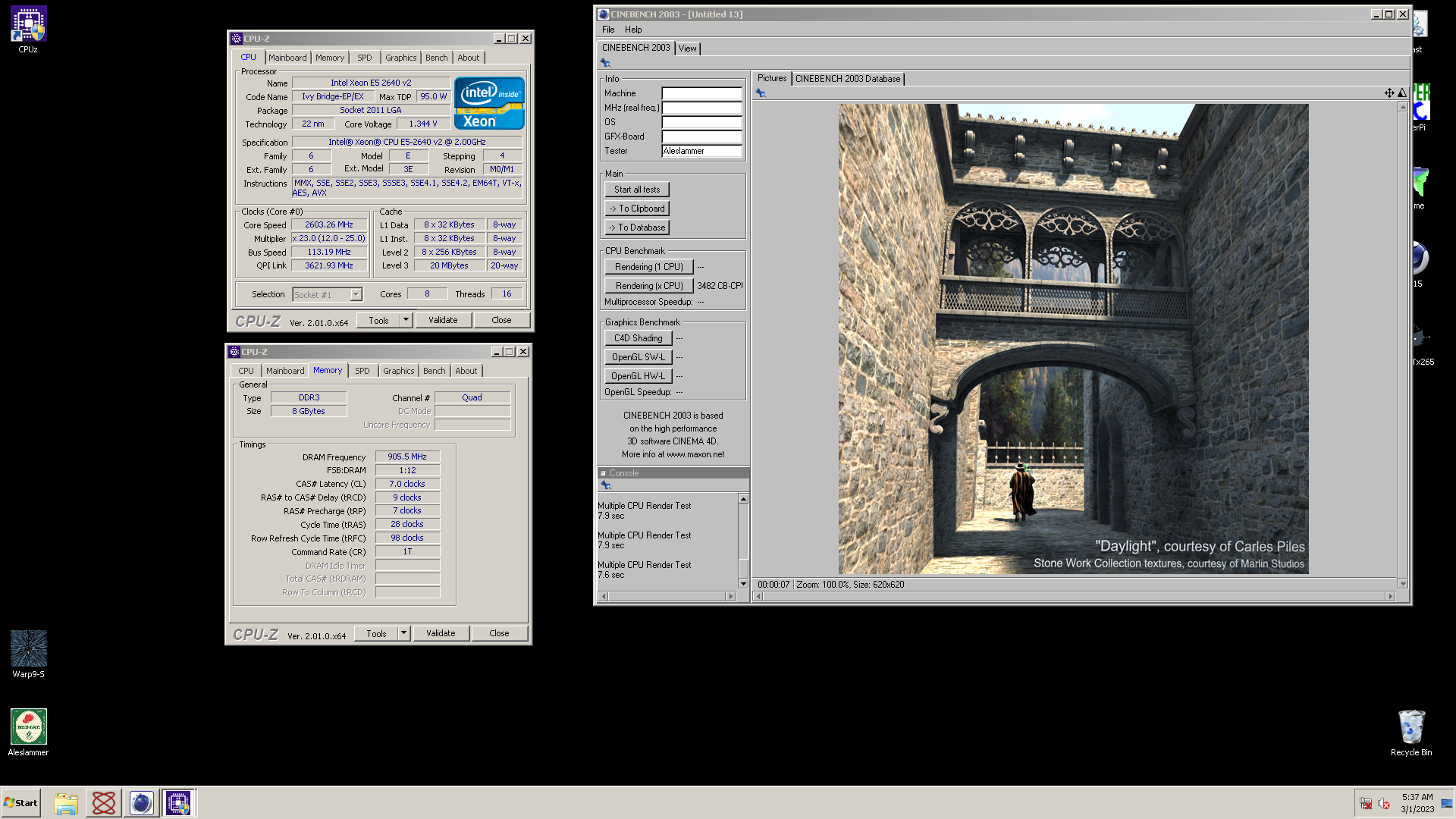The height and width of the screenshot is (819, 1456).
Task: Open the CPUz desktop shortcut
Action: coord(28,30)
